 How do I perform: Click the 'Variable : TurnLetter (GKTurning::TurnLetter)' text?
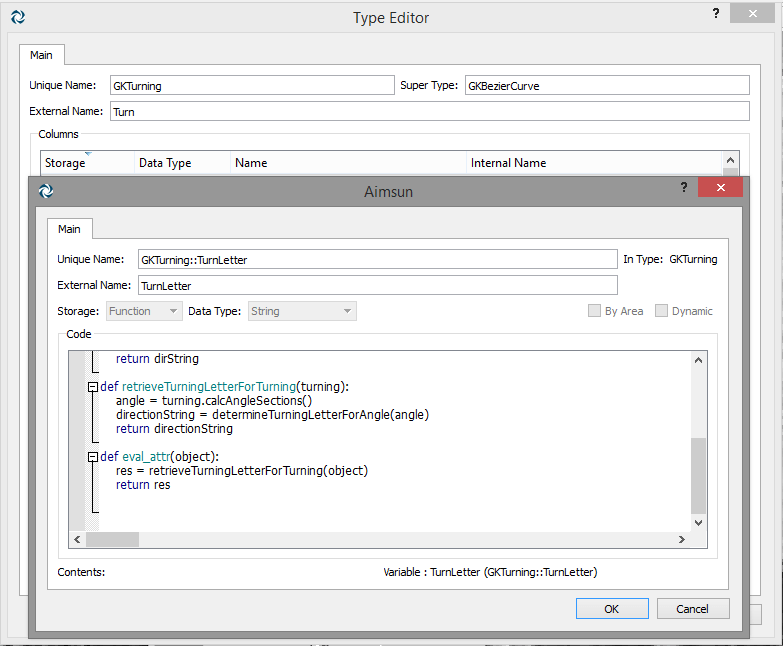(490, 572)
